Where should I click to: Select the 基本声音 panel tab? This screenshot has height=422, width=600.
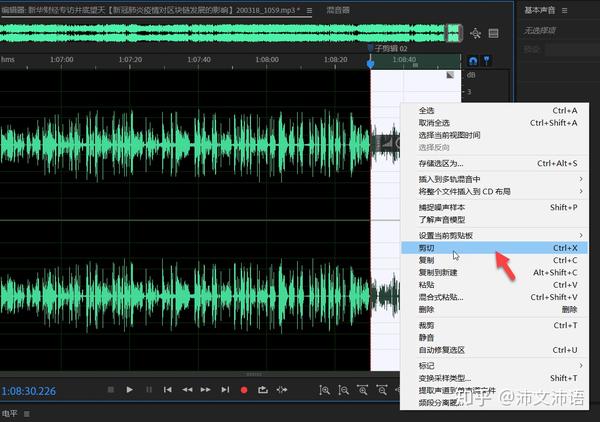pyautogui.click(x=540, y=10)
